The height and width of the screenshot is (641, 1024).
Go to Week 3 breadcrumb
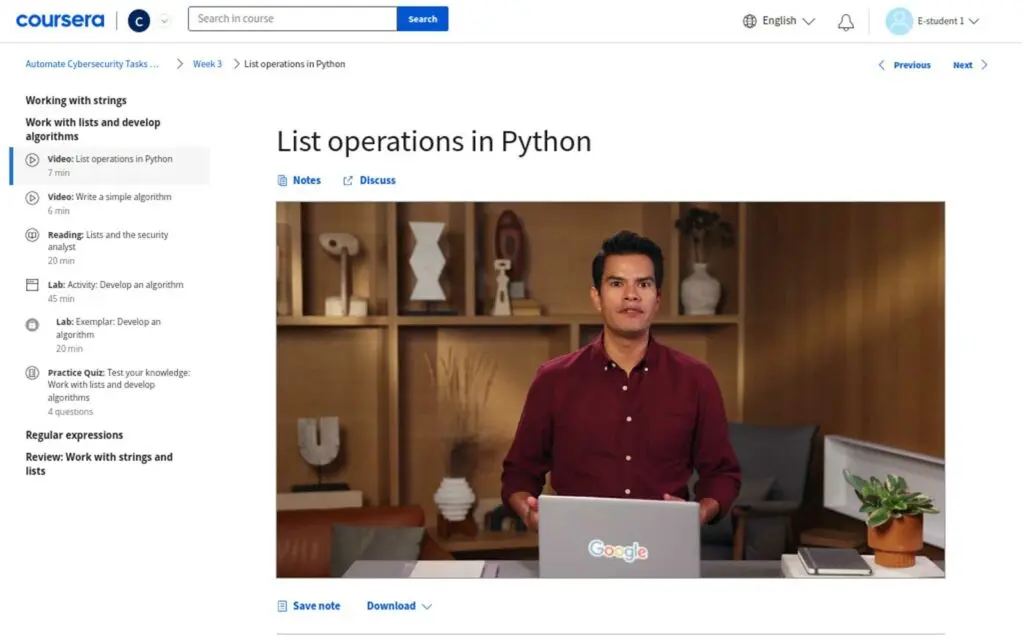[207, 64]
